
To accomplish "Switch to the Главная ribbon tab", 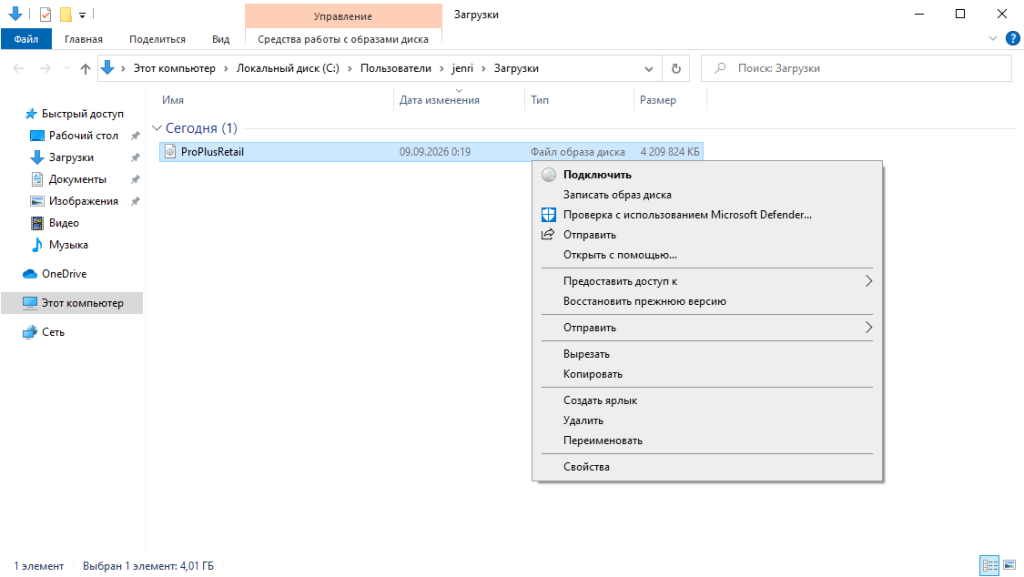I will click(x=84, y=39).
